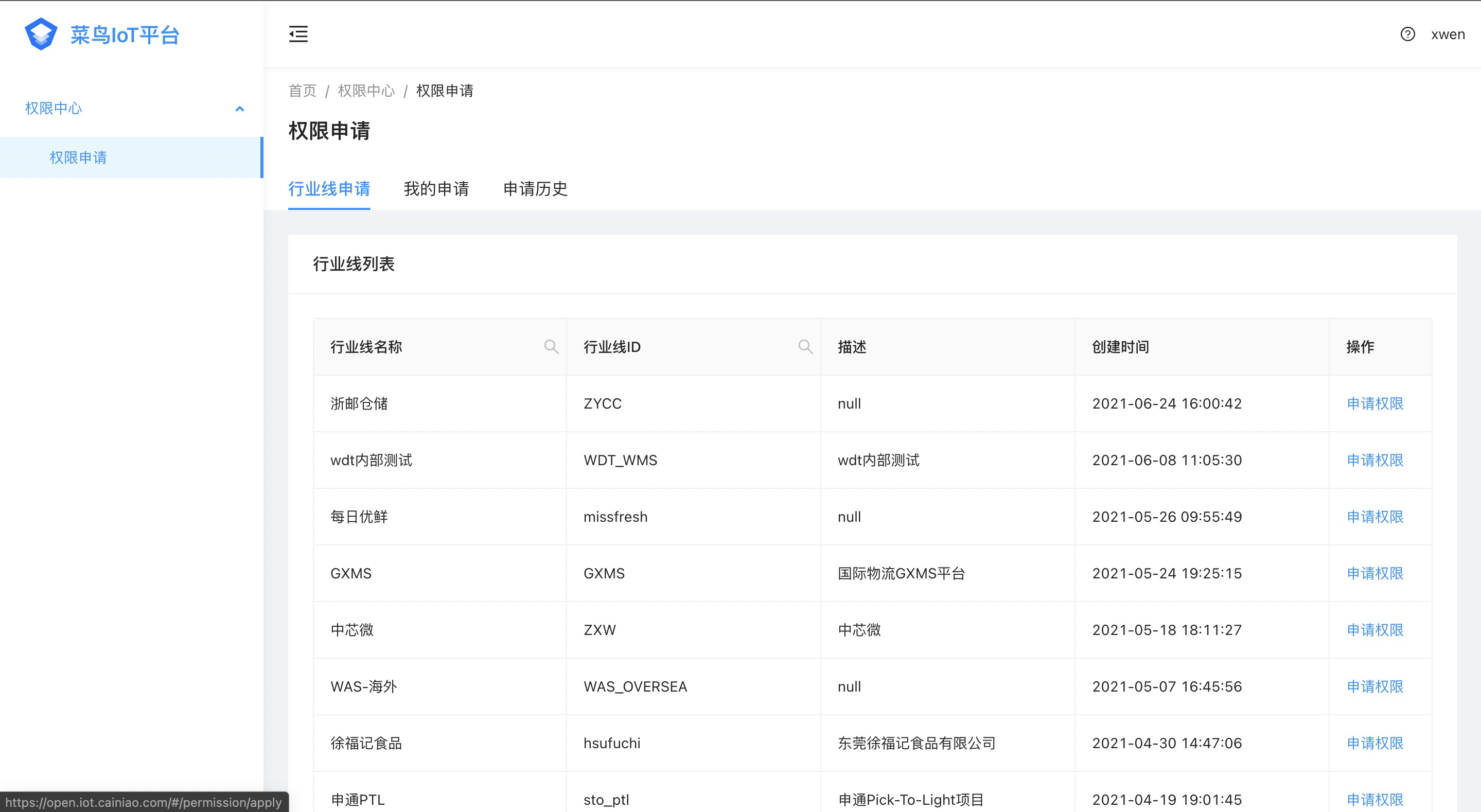The width and height of the screenshot is (1481, 812).
Task: Search by 行业线名称 column magnifier
Action: (x=551, y=347)
